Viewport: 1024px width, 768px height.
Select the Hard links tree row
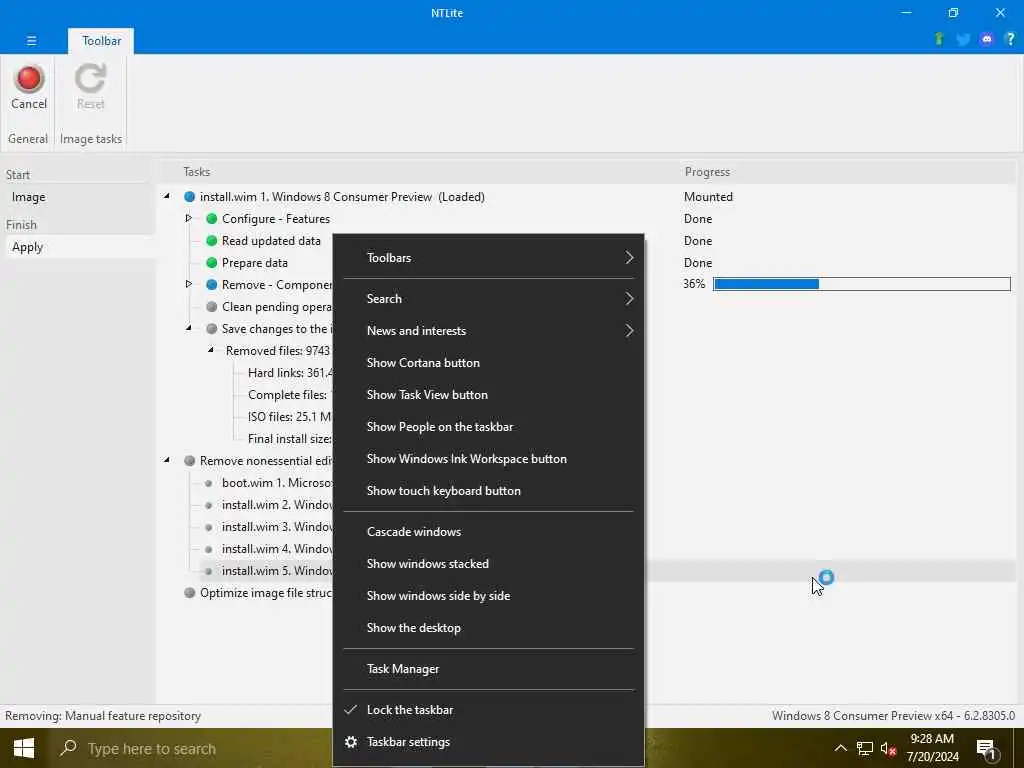291,373
